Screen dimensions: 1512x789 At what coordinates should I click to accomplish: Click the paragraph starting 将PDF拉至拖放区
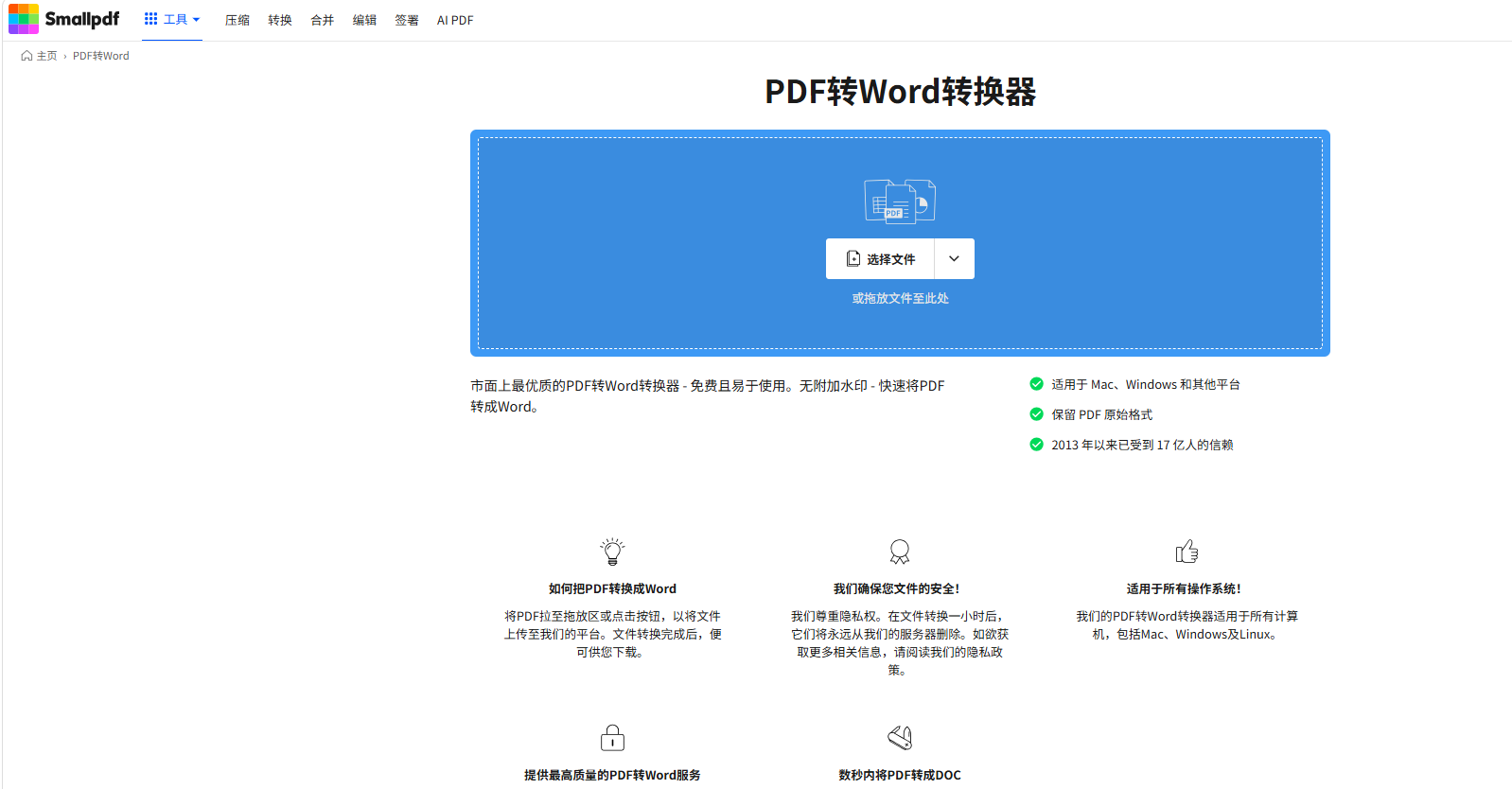click(612, 634)
